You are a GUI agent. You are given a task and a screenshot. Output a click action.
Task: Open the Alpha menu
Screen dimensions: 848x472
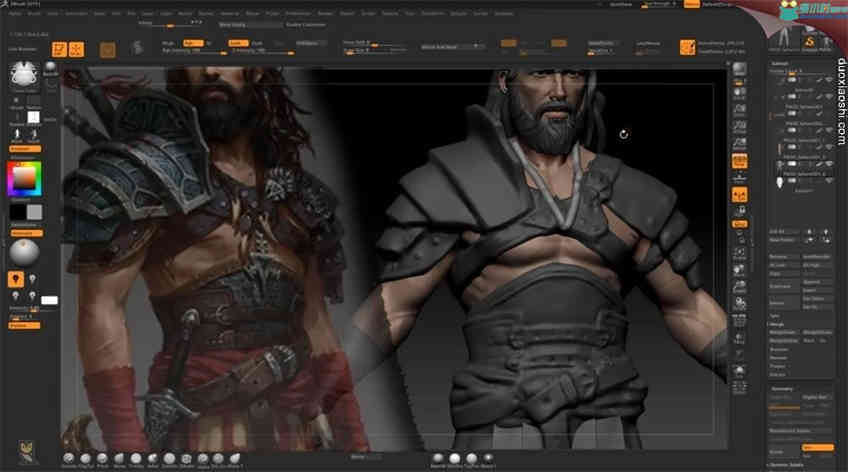pos(15,14)
